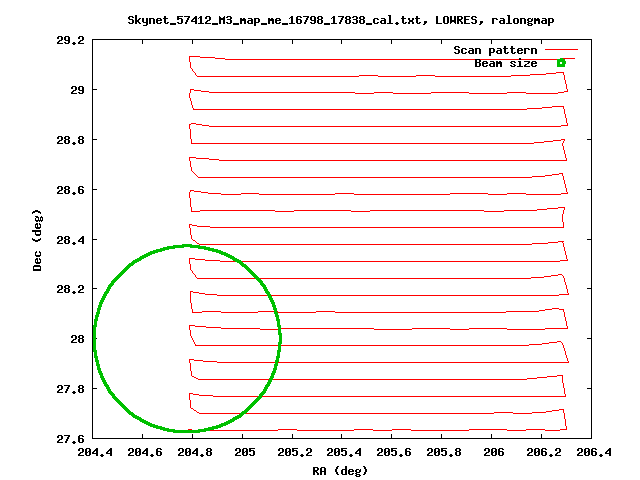Click the 28 Dec axis tick label
Viewport: 640px width, 480px height.
pyautogui.click(x=77, y=339)
